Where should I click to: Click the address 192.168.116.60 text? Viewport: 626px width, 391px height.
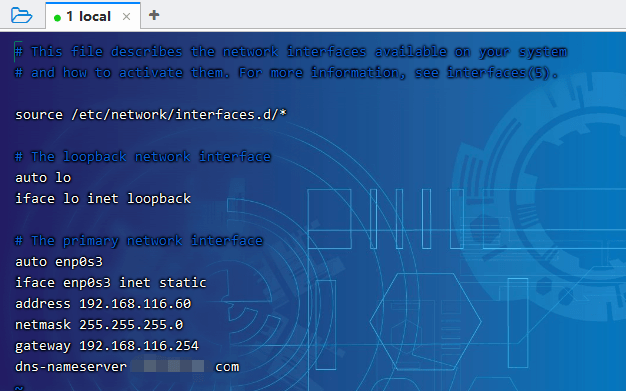point(103,304)
